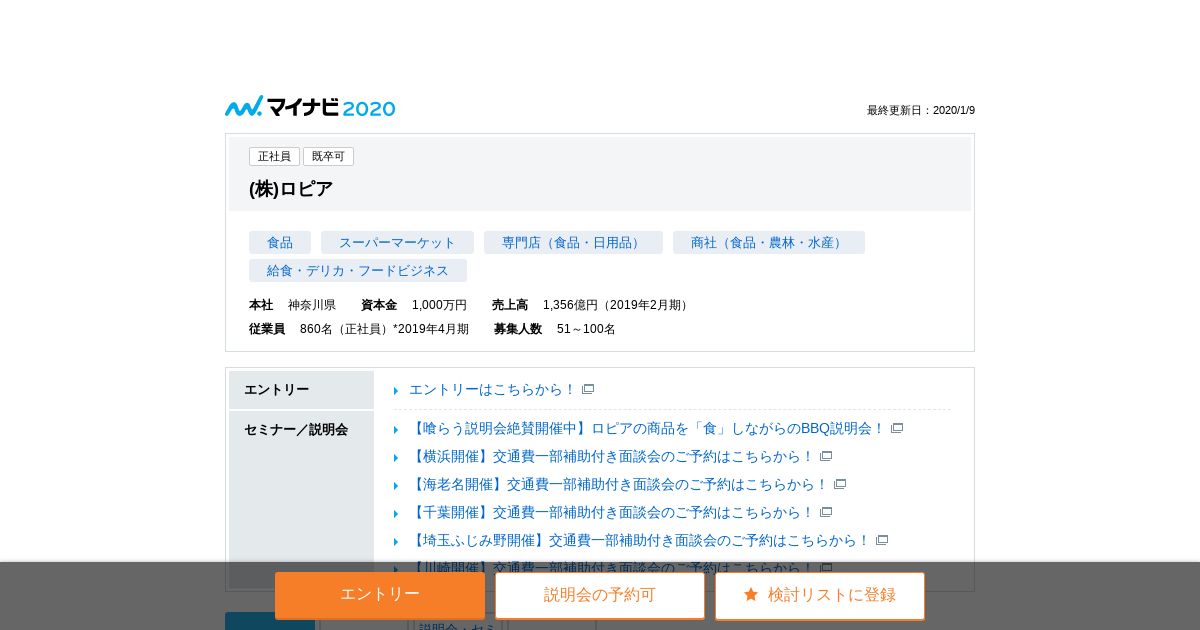Open the エントリーはこちらから！ link

pyautogui.click(x=492, y=389)
